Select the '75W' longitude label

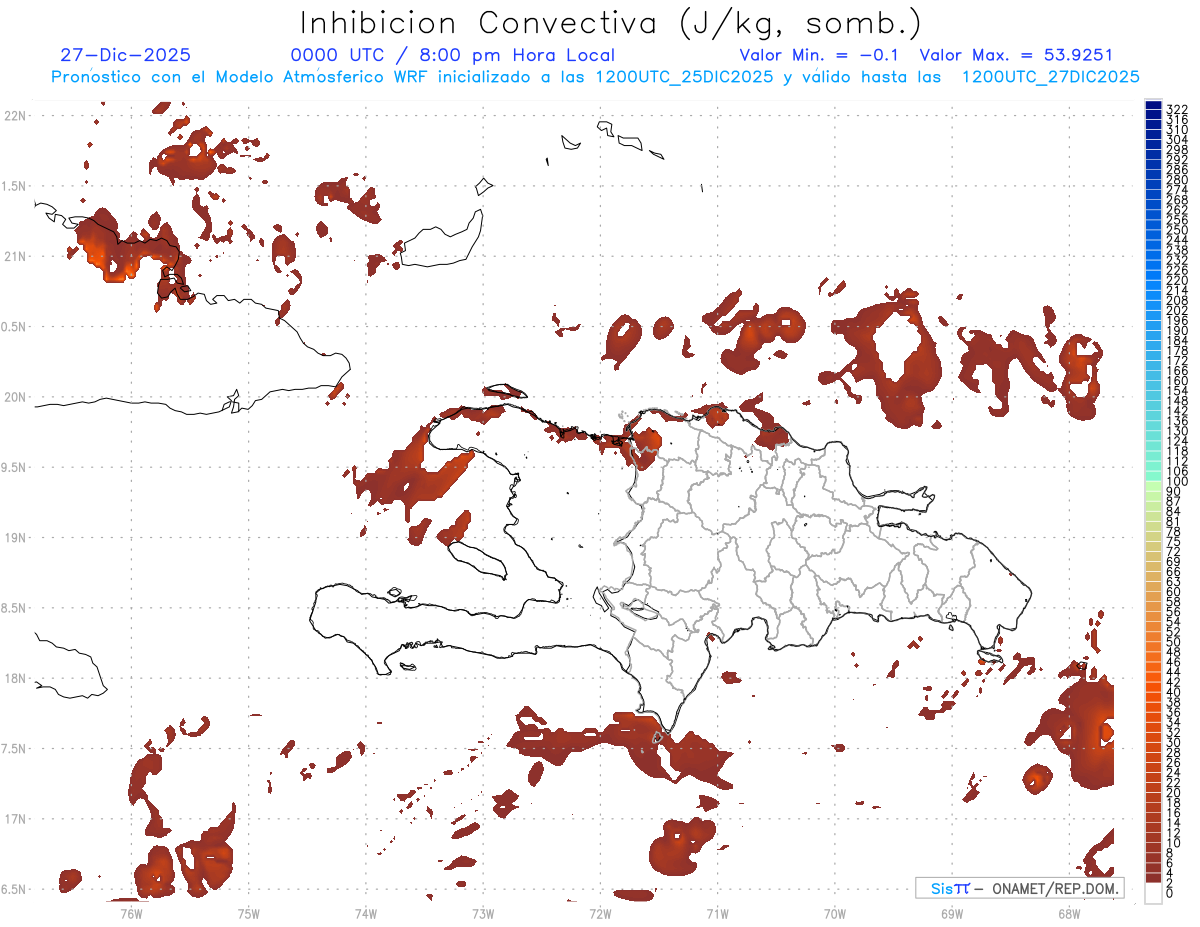249,913
